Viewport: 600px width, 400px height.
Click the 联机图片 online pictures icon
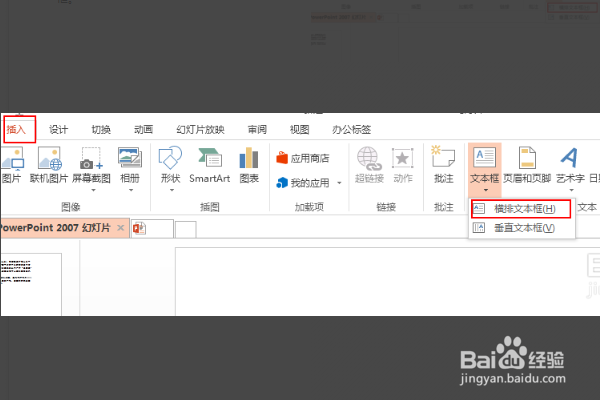pos(49,165)
